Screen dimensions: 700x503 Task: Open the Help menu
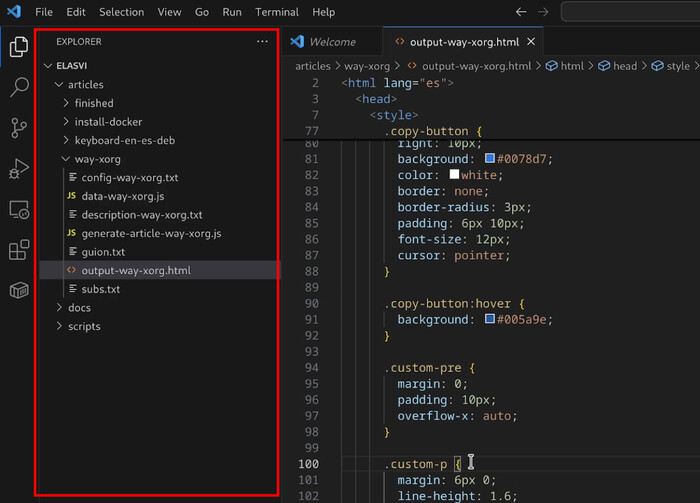click(x=323, y=12)
